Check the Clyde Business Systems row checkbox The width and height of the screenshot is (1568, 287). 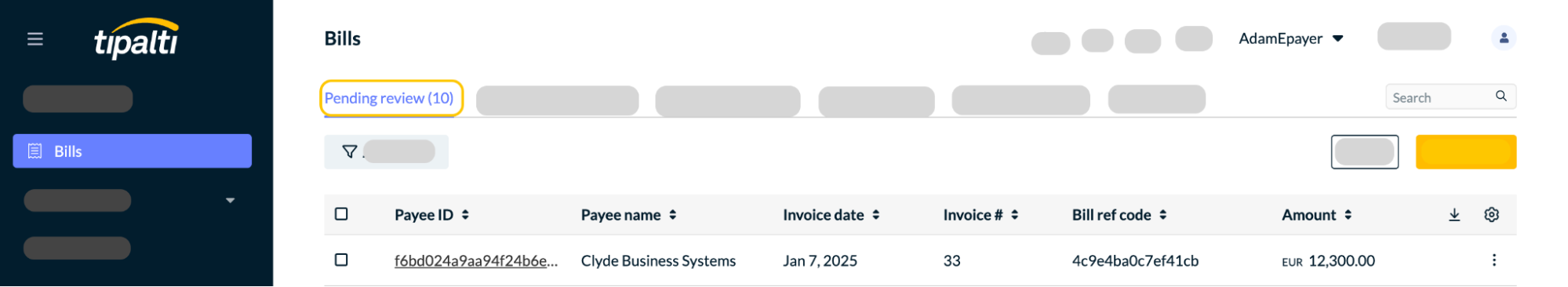341,260
